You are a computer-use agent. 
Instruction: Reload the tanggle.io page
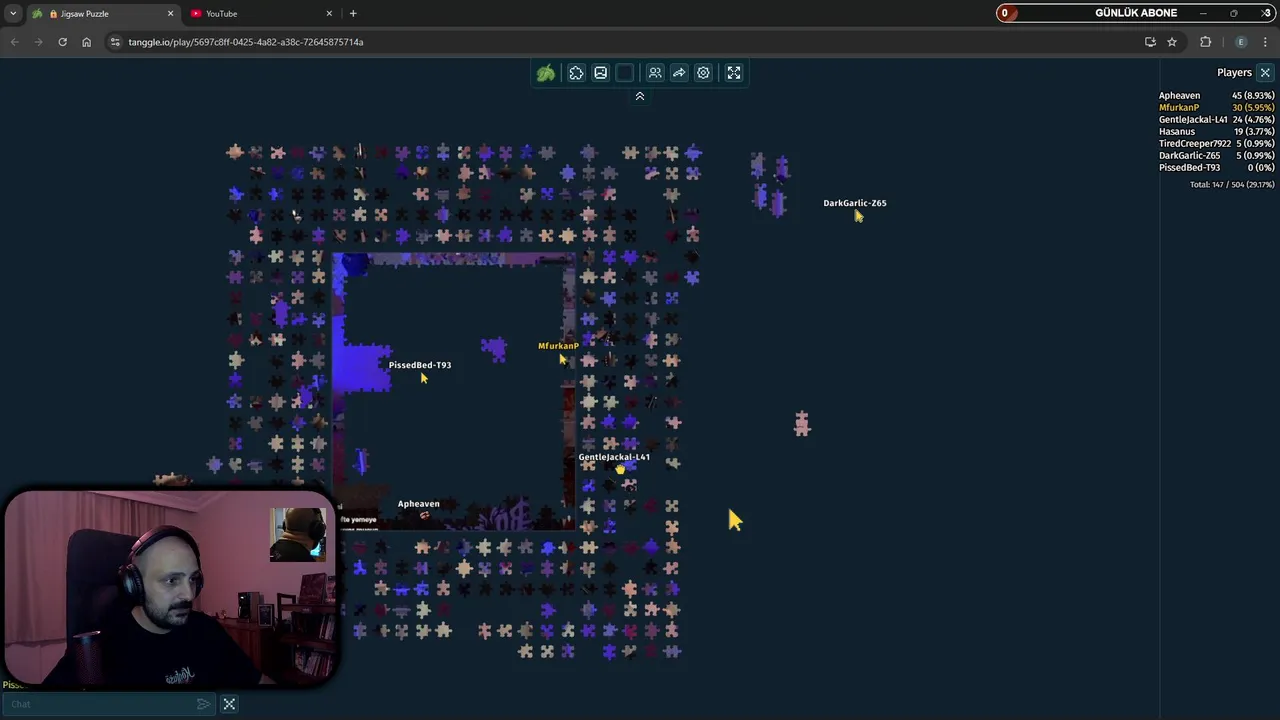pos(62,42)
